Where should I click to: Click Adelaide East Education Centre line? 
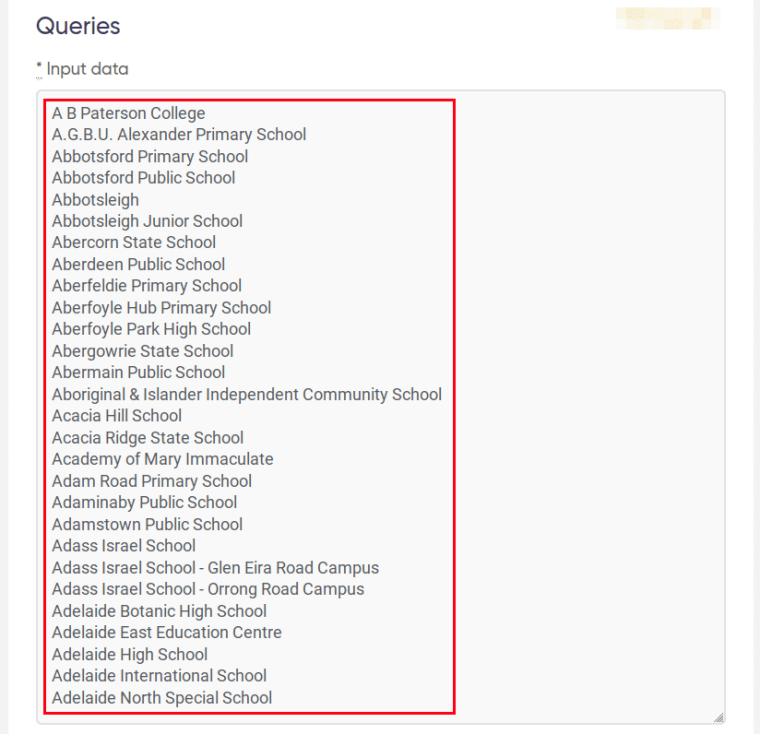point(167,632)
